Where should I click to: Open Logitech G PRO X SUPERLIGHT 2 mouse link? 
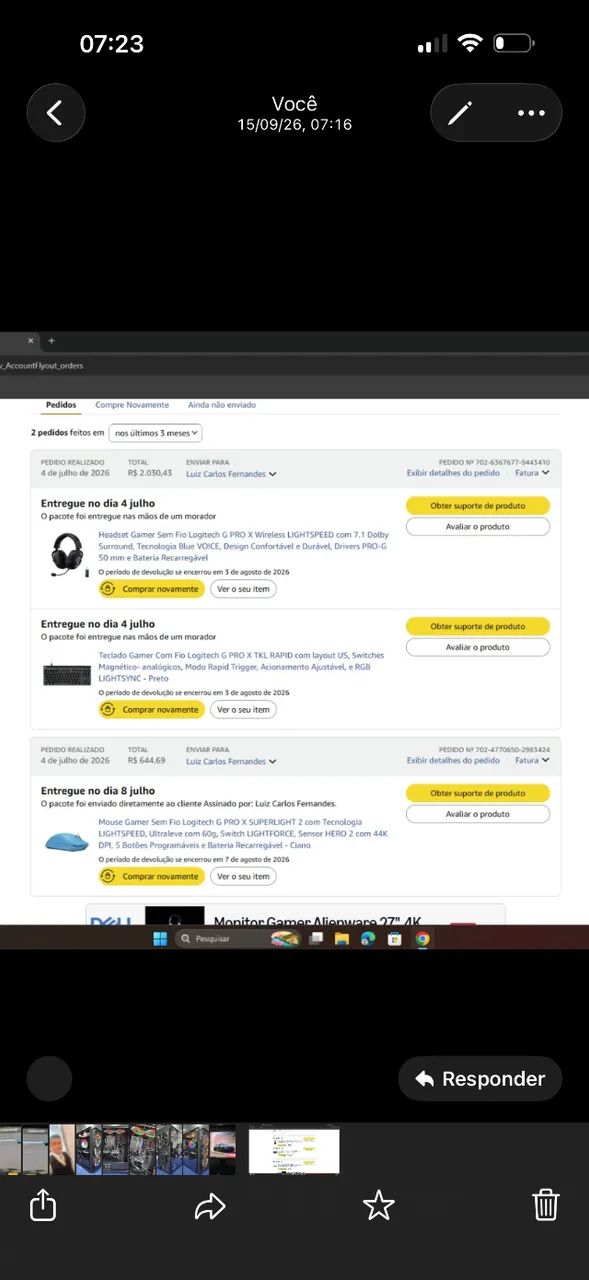point(243,833)
